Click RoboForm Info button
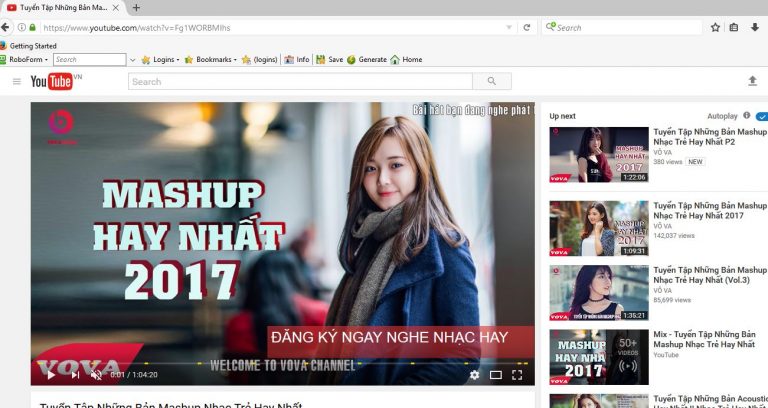This screenshot has height=408, width=768. pos(297,59)
